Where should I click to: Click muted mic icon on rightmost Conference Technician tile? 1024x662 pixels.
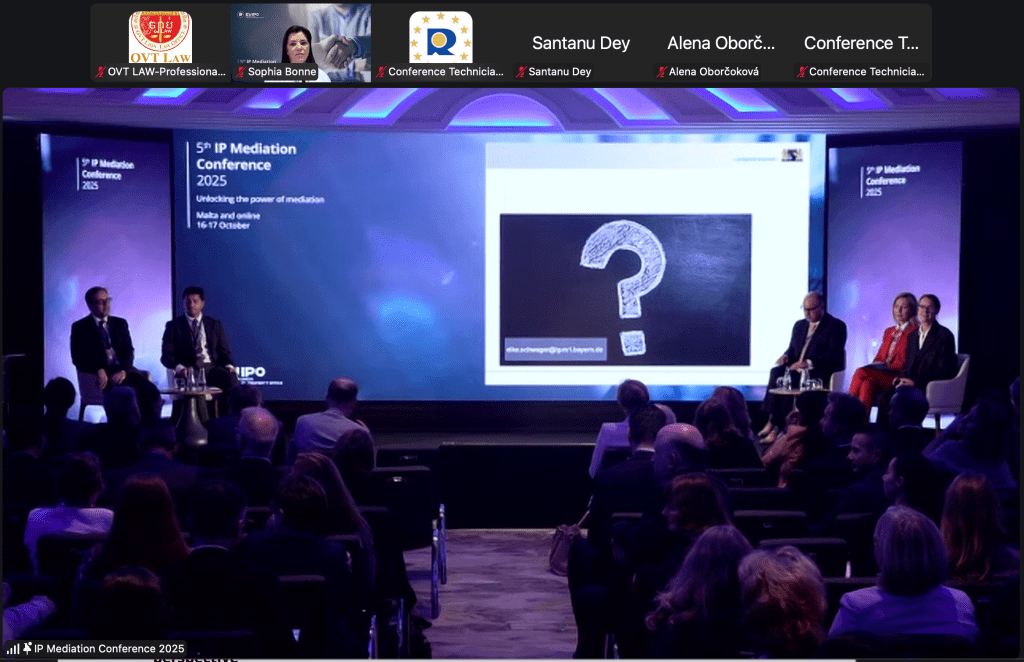point(801,72)
